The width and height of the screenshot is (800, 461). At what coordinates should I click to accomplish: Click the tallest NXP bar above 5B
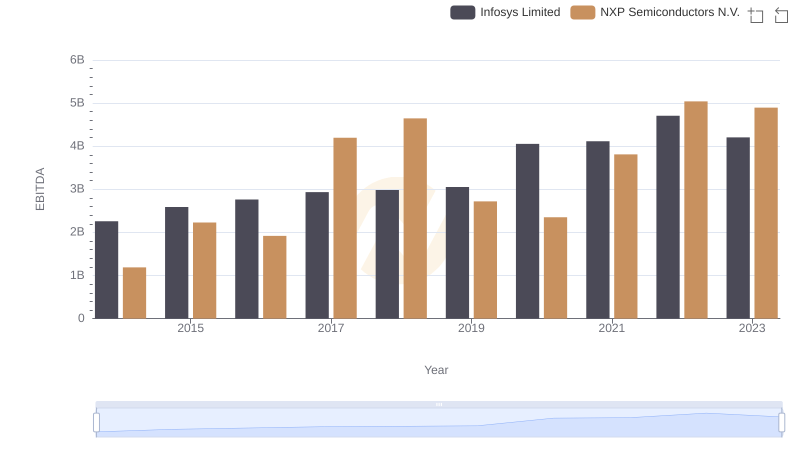(696, 210)
